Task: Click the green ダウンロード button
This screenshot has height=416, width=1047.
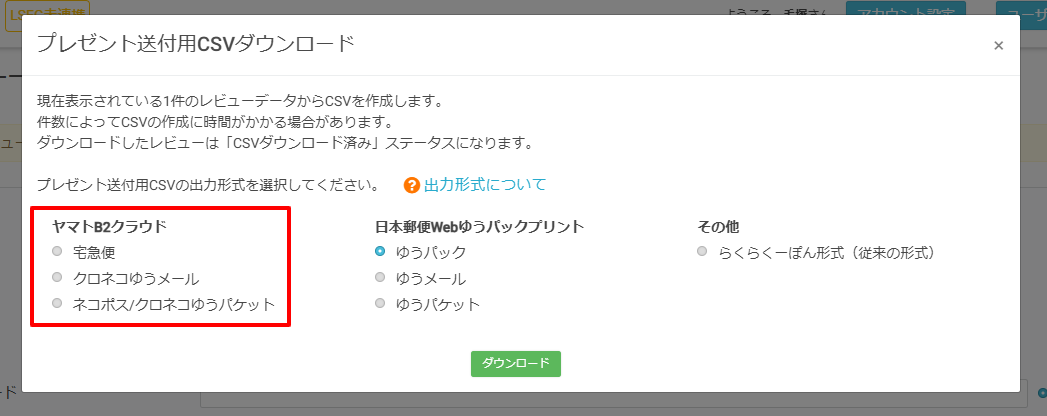Action: (x=515, y=364)
